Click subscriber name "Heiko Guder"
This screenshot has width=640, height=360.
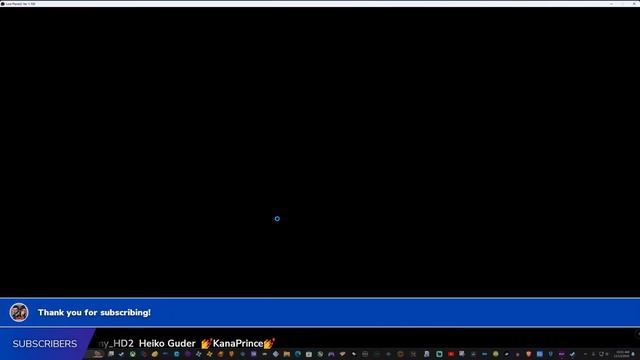tap(167, 344)
